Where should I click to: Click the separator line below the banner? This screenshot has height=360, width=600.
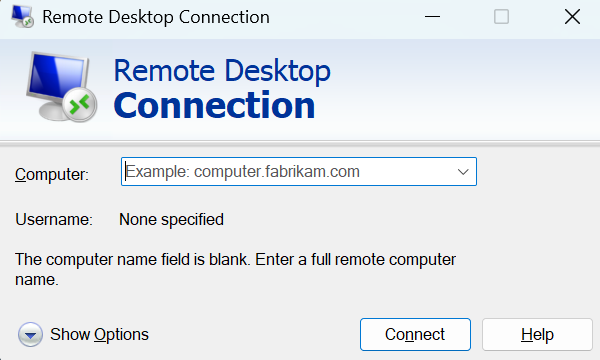tap(300, 143)
